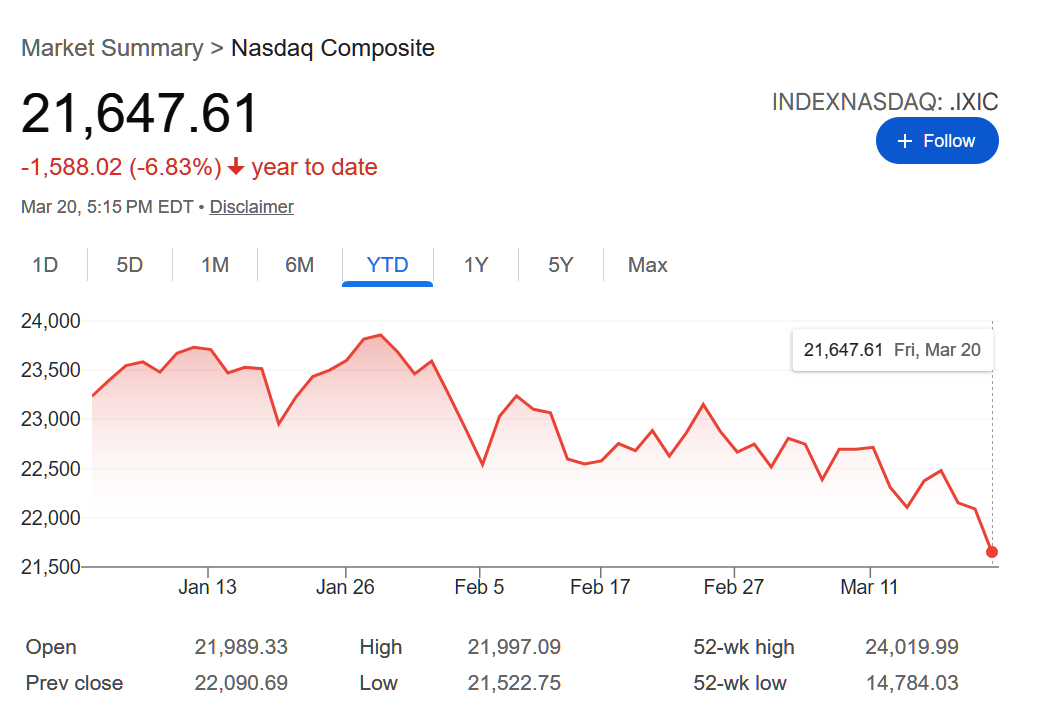Image resolution: width=1041 pixels, height=717 pixels.
Task: Click the Follow button
Action: (x=936, y=141)
